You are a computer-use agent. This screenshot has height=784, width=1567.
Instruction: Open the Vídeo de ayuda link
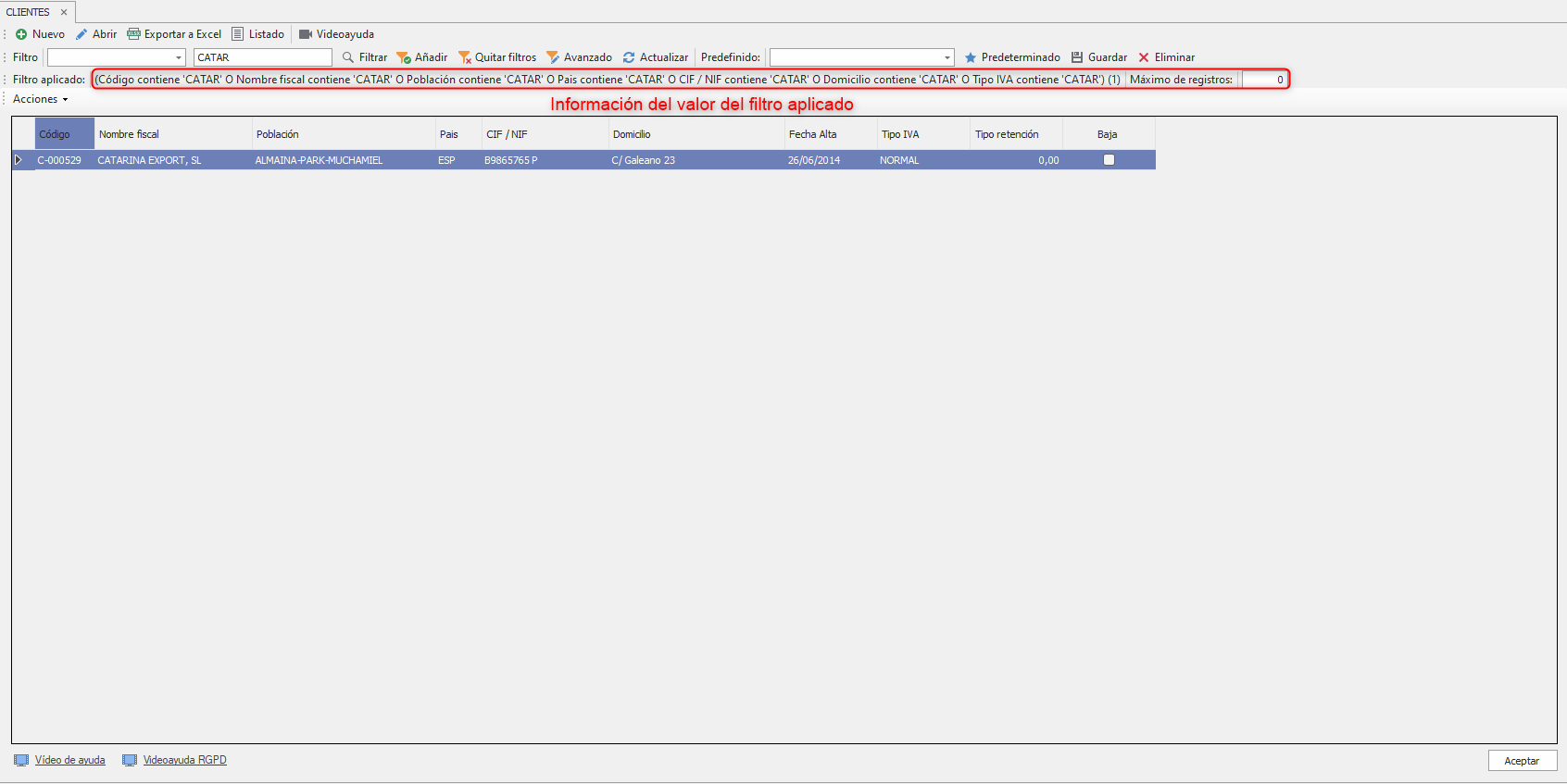[69, 760]
